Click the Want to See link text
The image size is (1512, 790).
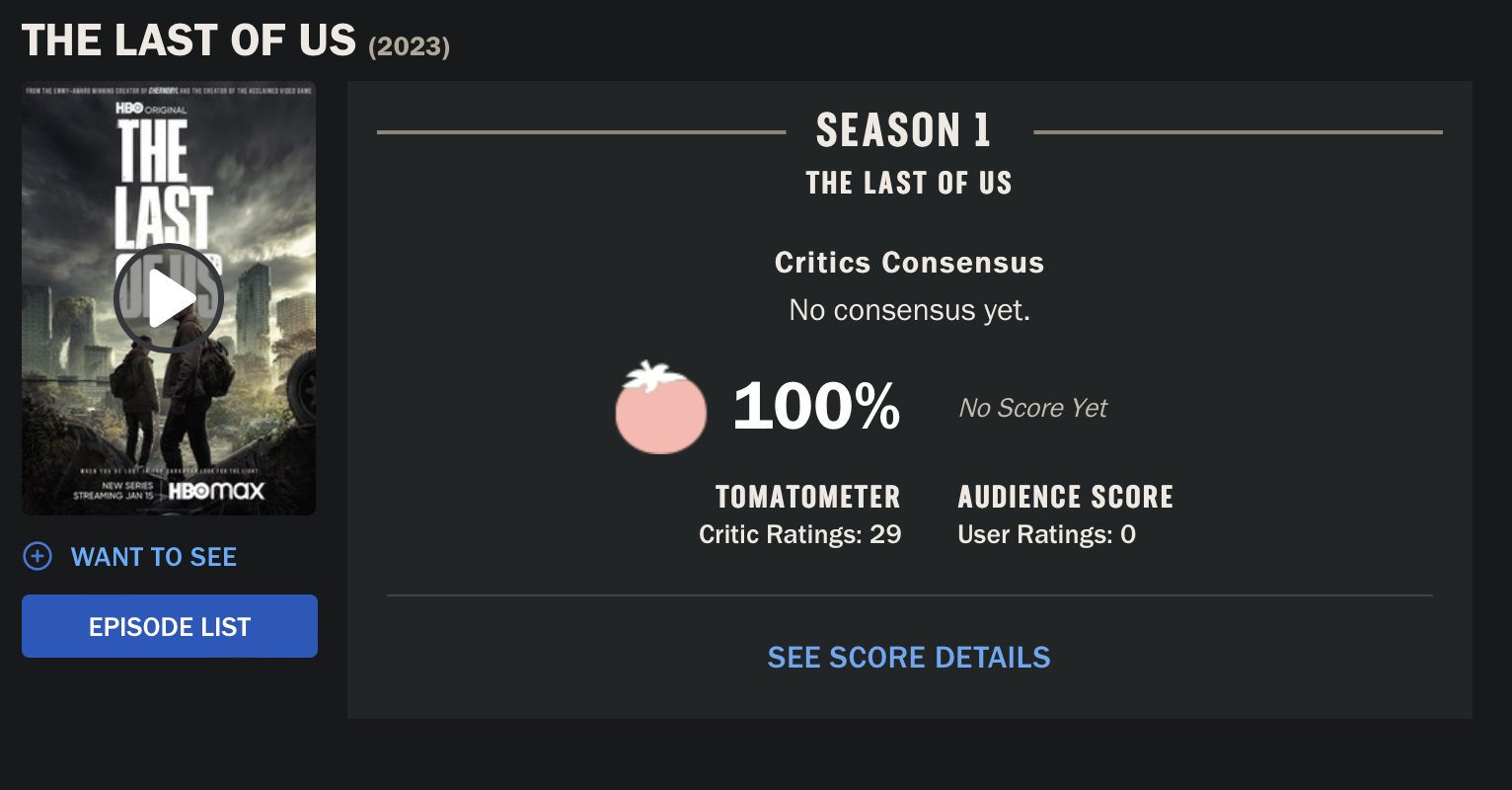click(x=154, y=557)
